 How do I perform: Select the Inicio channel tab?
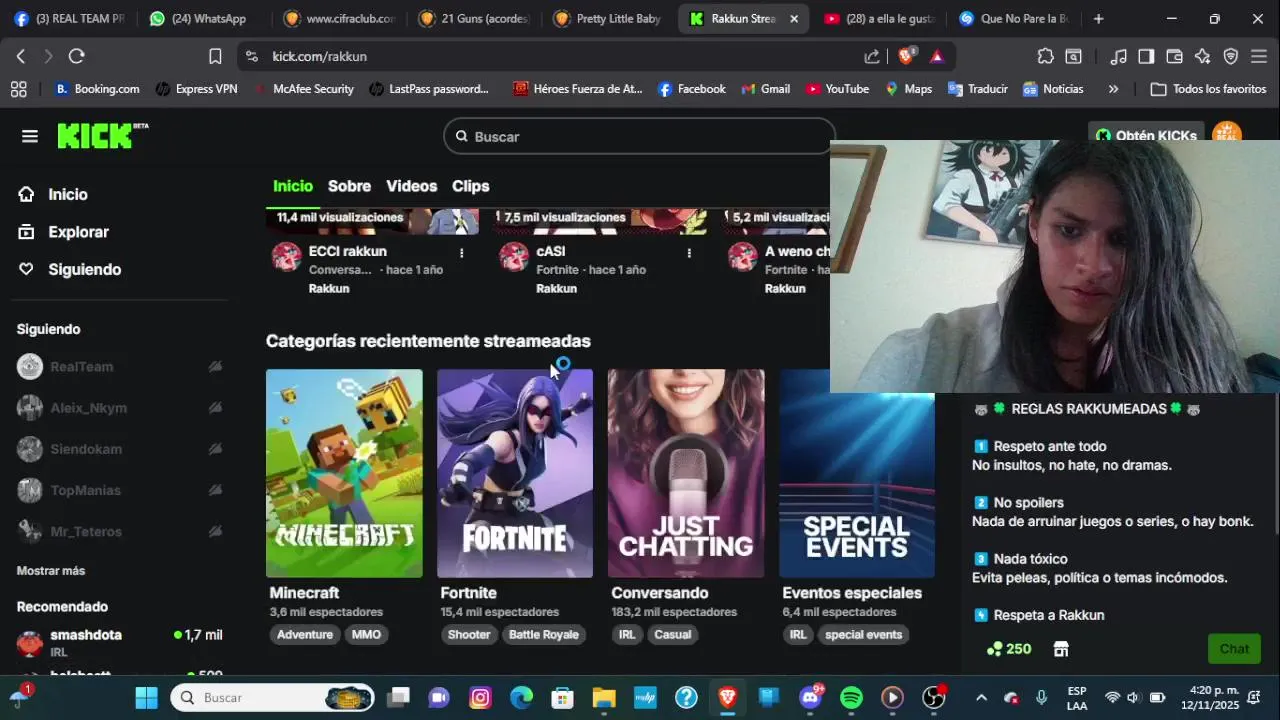pyautogui.click(x=293, y=186)
